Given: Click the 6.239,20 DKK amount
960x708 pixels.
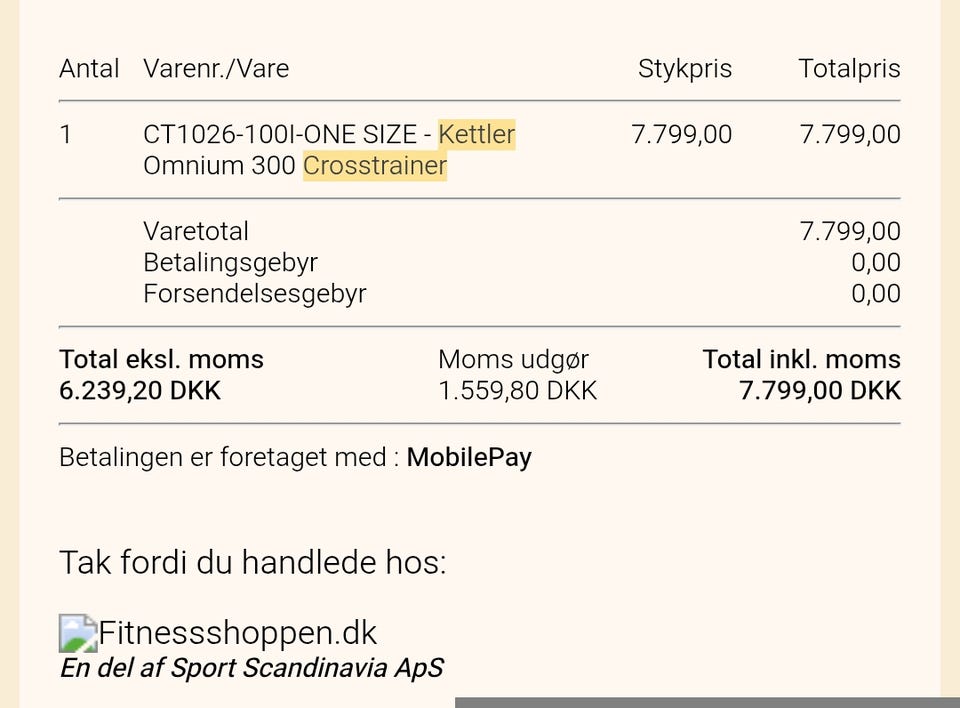Looking at the screenshot, I should 140,390.
